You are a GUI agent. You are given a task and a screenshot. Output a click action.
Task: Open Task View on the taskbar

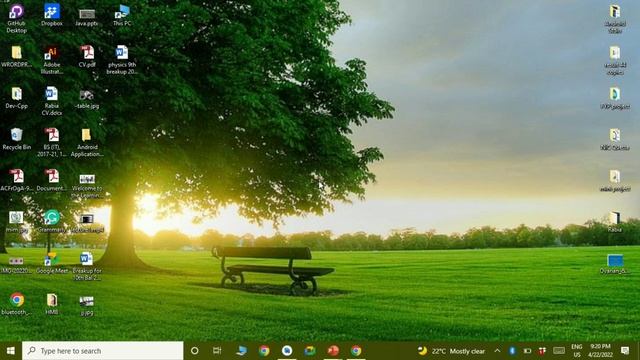point(217,351)
